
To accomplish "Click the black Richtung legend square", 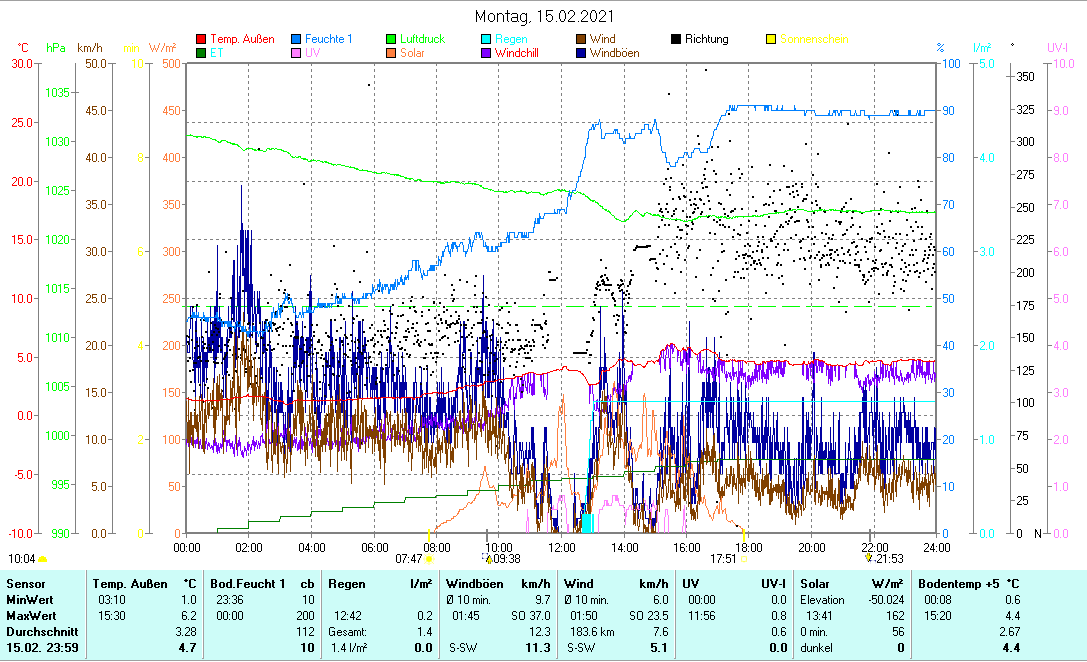I will click(x=676, y=40).
